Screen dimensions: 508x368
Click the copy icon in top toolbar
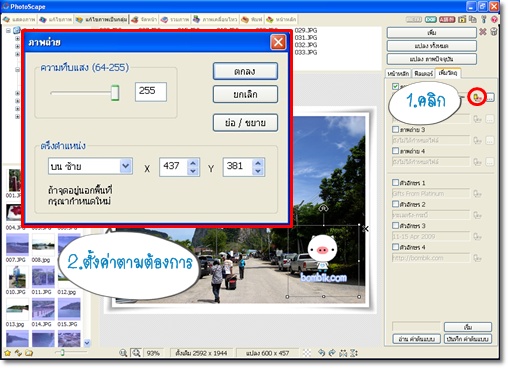473,19
